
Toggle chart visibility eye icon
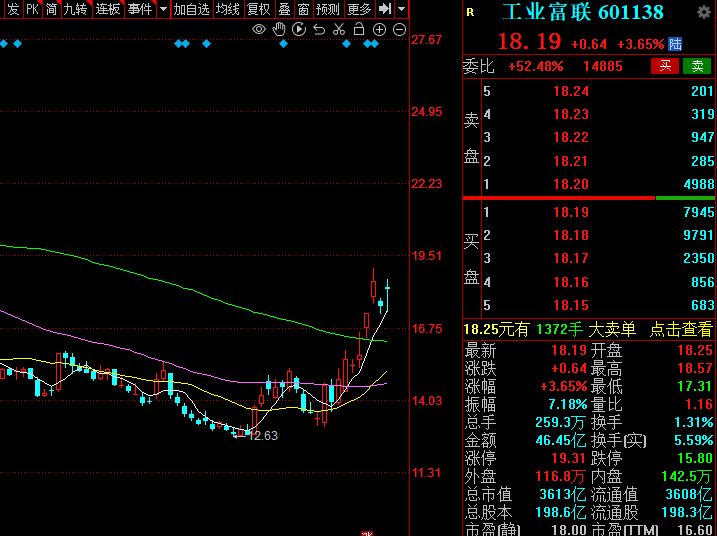click(259, 30)
